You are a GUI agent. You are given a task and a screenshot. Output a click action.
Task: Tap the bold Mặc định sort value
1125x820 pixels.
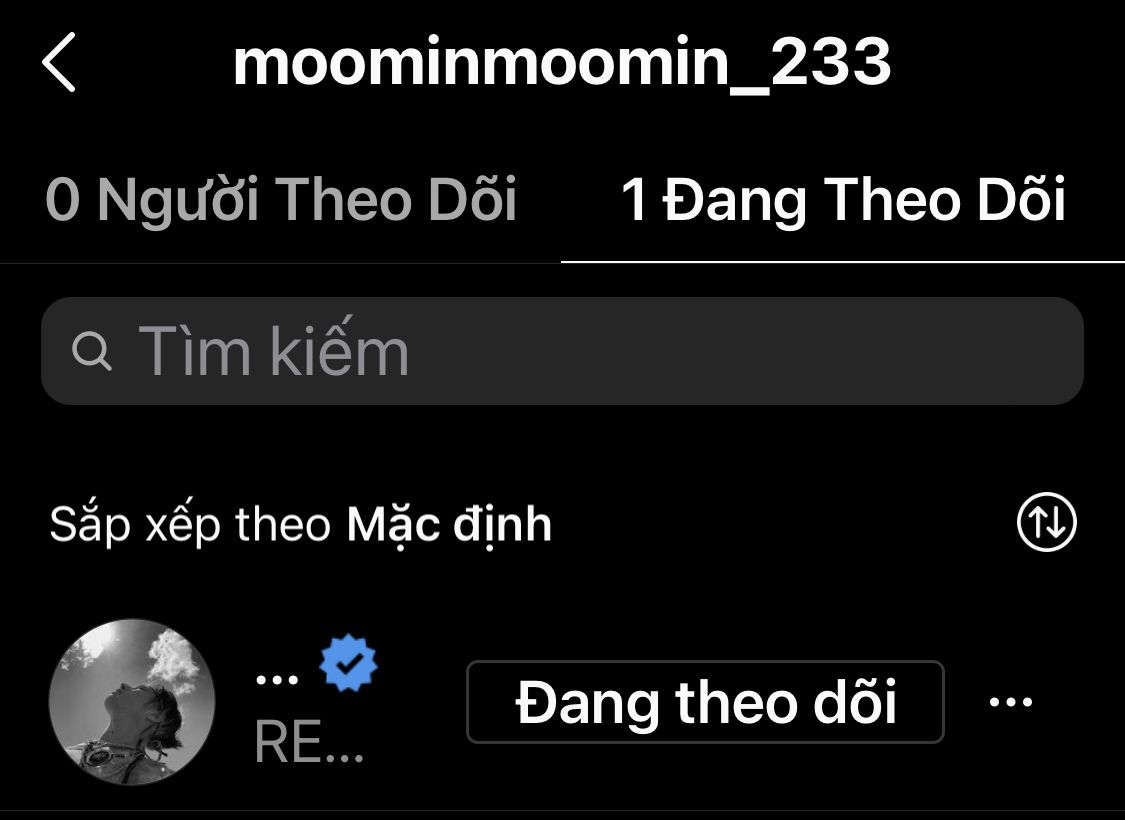coord(449,524)
